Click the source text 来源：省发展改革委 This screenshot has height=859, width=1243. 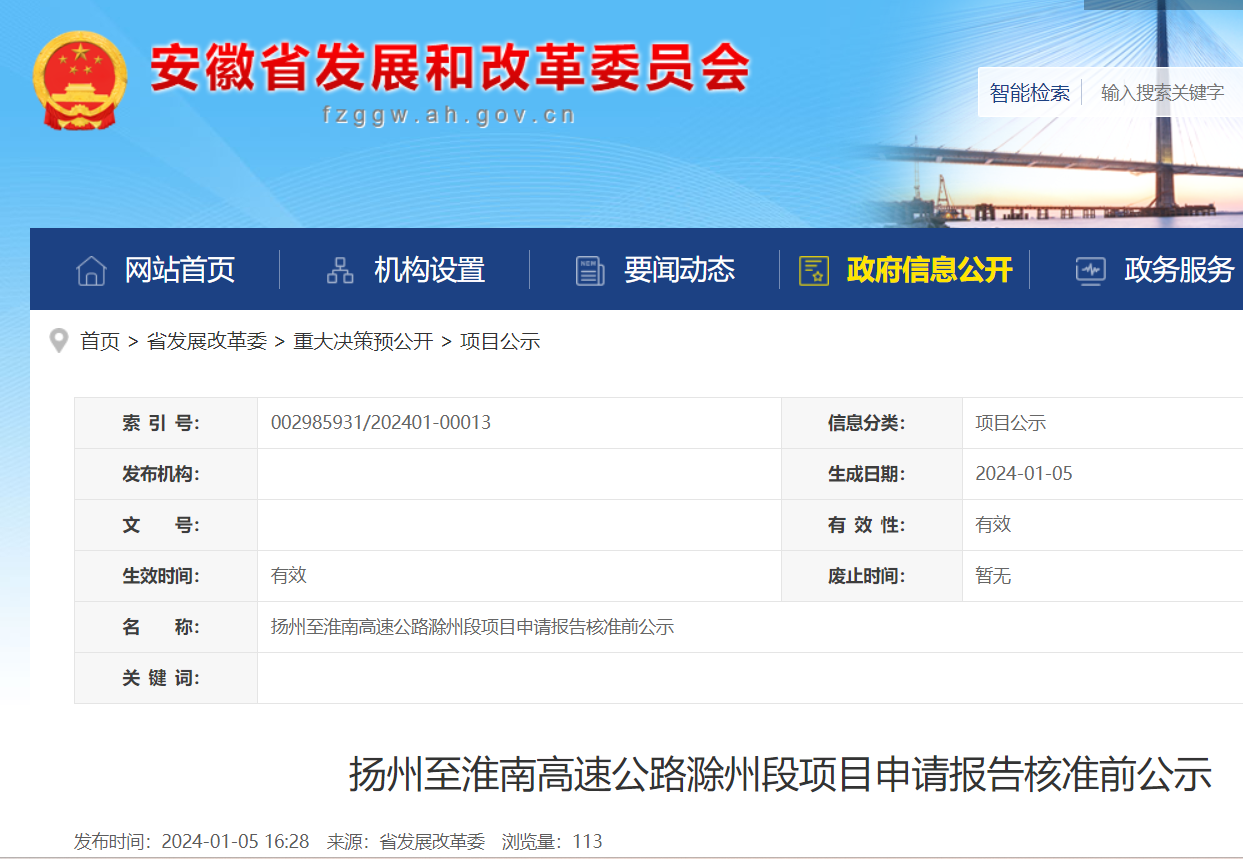pos(406,842)
